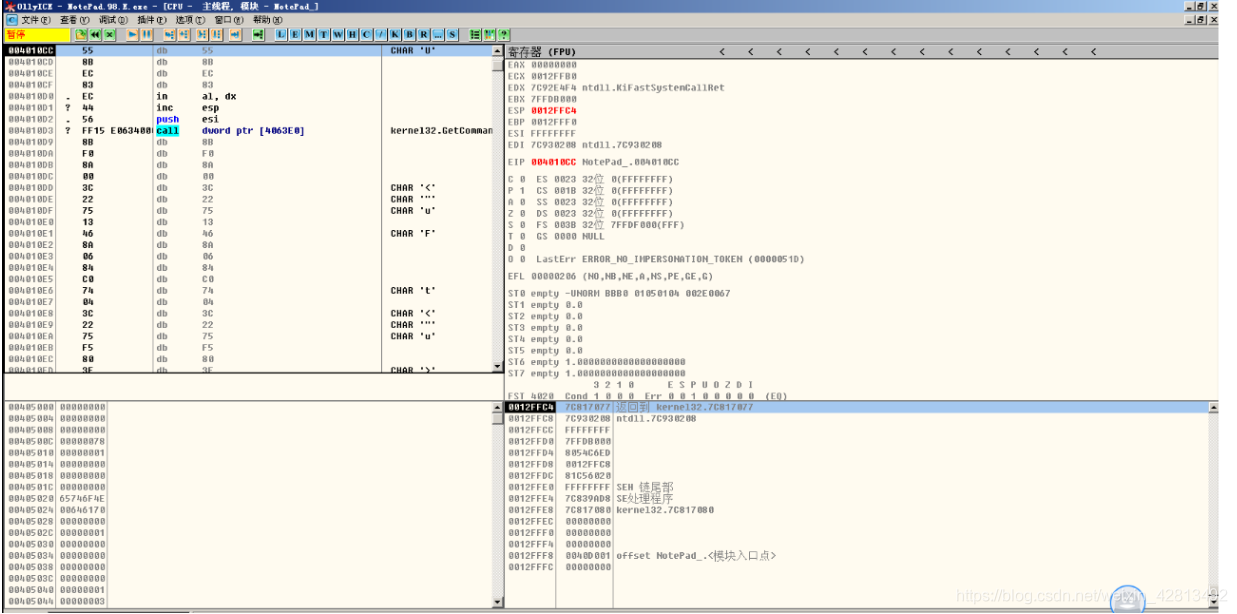This screenshot has width=1237, height=614.
Task: Open Patches window with slash button
Action: 381,34
